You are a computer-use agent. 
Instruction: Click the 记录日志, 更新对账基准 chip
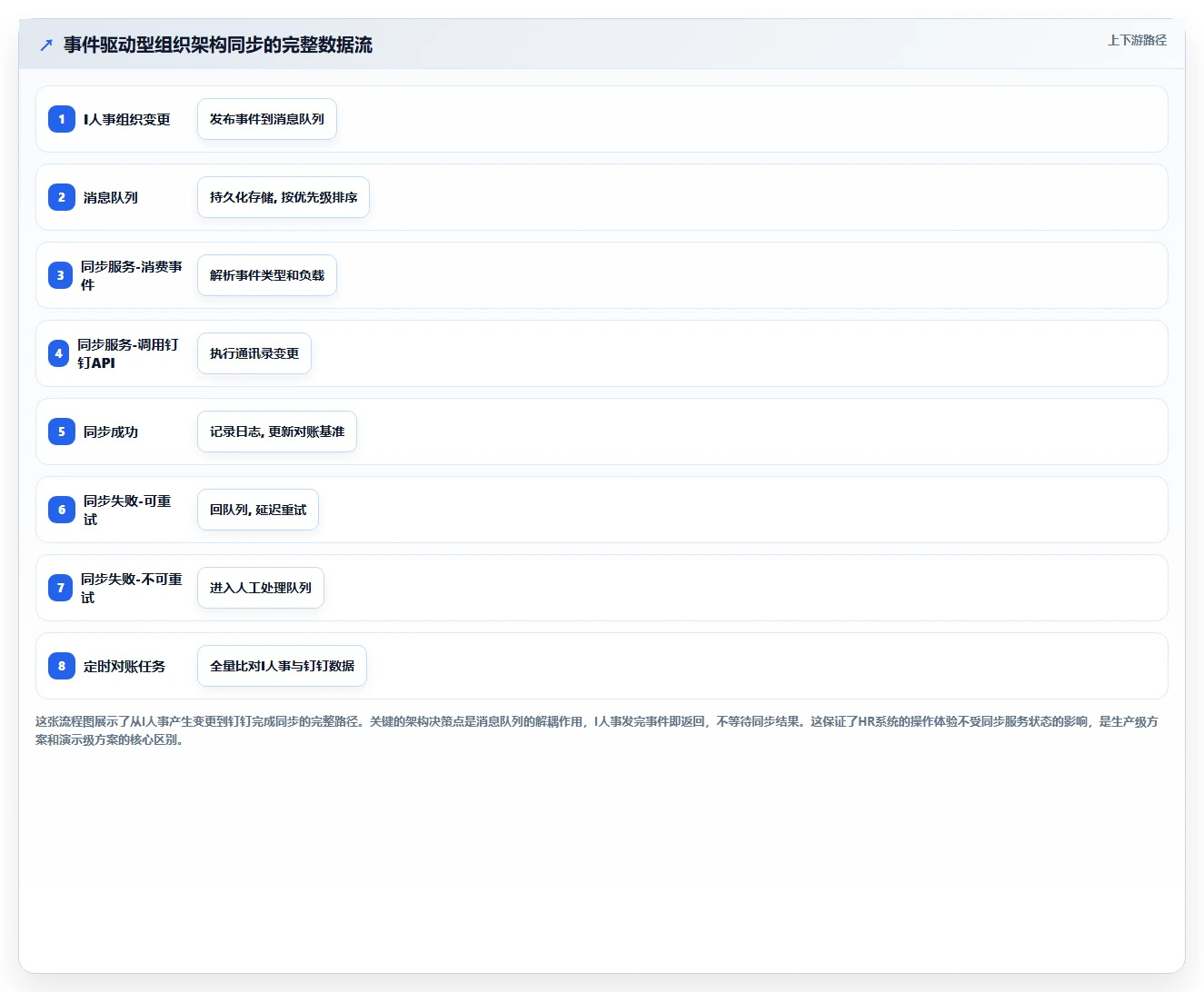point(277,432)
